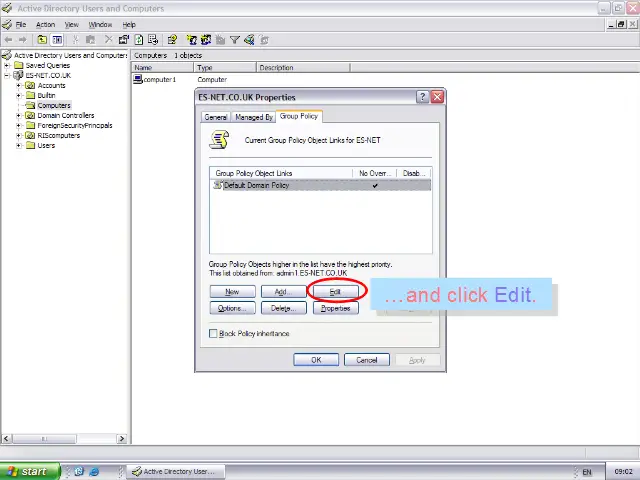Toggle the Show/Hide console tree icon
The height and width of the screenshot is (480, 640).
[x=57, y=40]
